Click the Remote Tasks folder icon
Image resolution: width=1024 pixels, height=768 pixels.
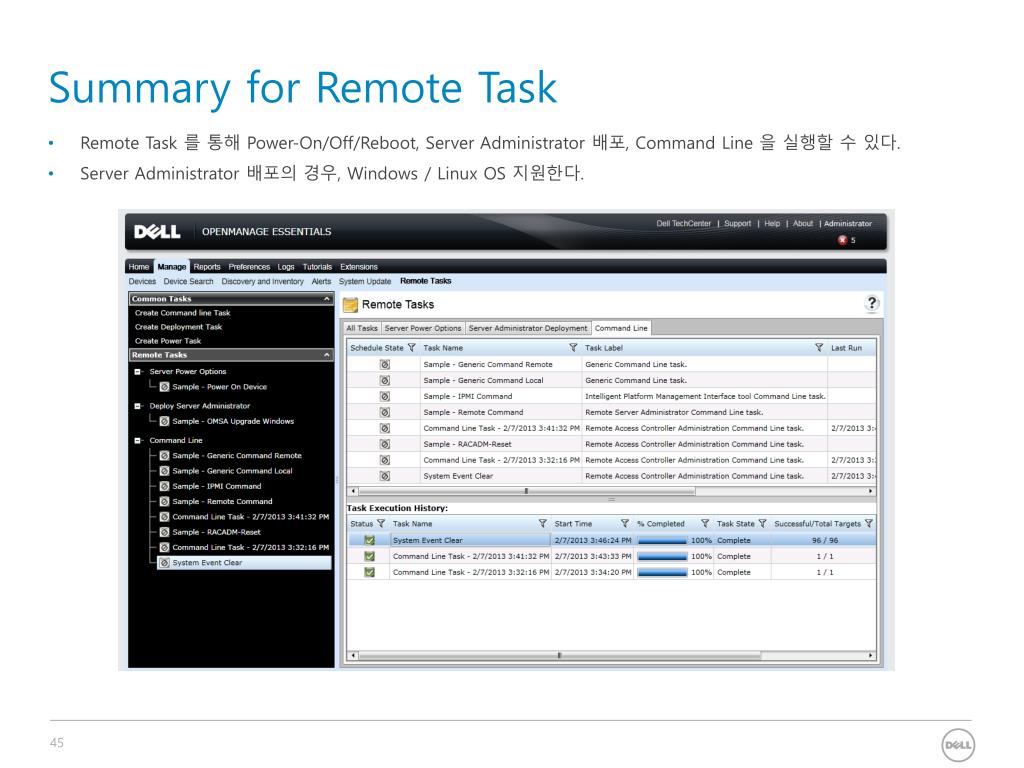pos(351,305)
